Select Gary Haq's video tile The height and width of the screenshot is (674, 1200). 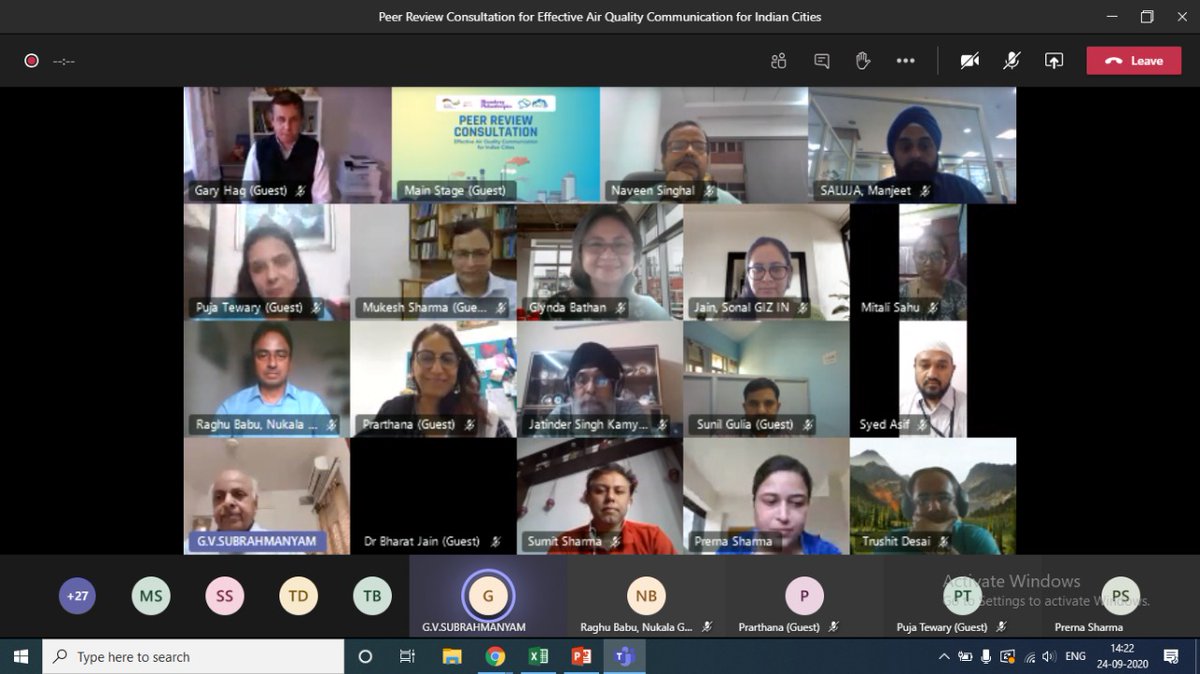(287, 145)
